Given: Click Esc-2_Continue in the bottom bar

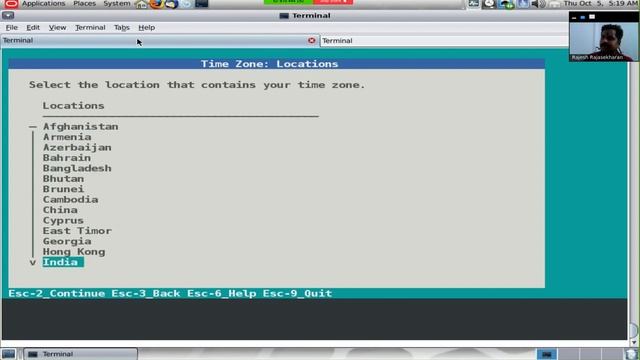Looking at the screenshot, I should click(57, 293).
